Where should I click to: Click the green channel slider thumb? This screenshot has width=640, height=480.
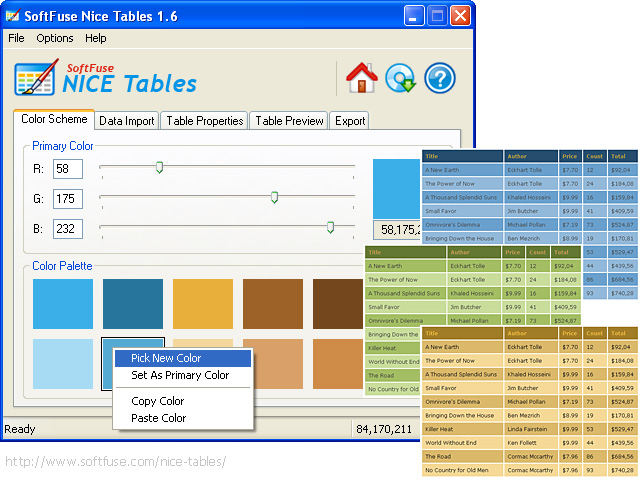pos(275,197)
